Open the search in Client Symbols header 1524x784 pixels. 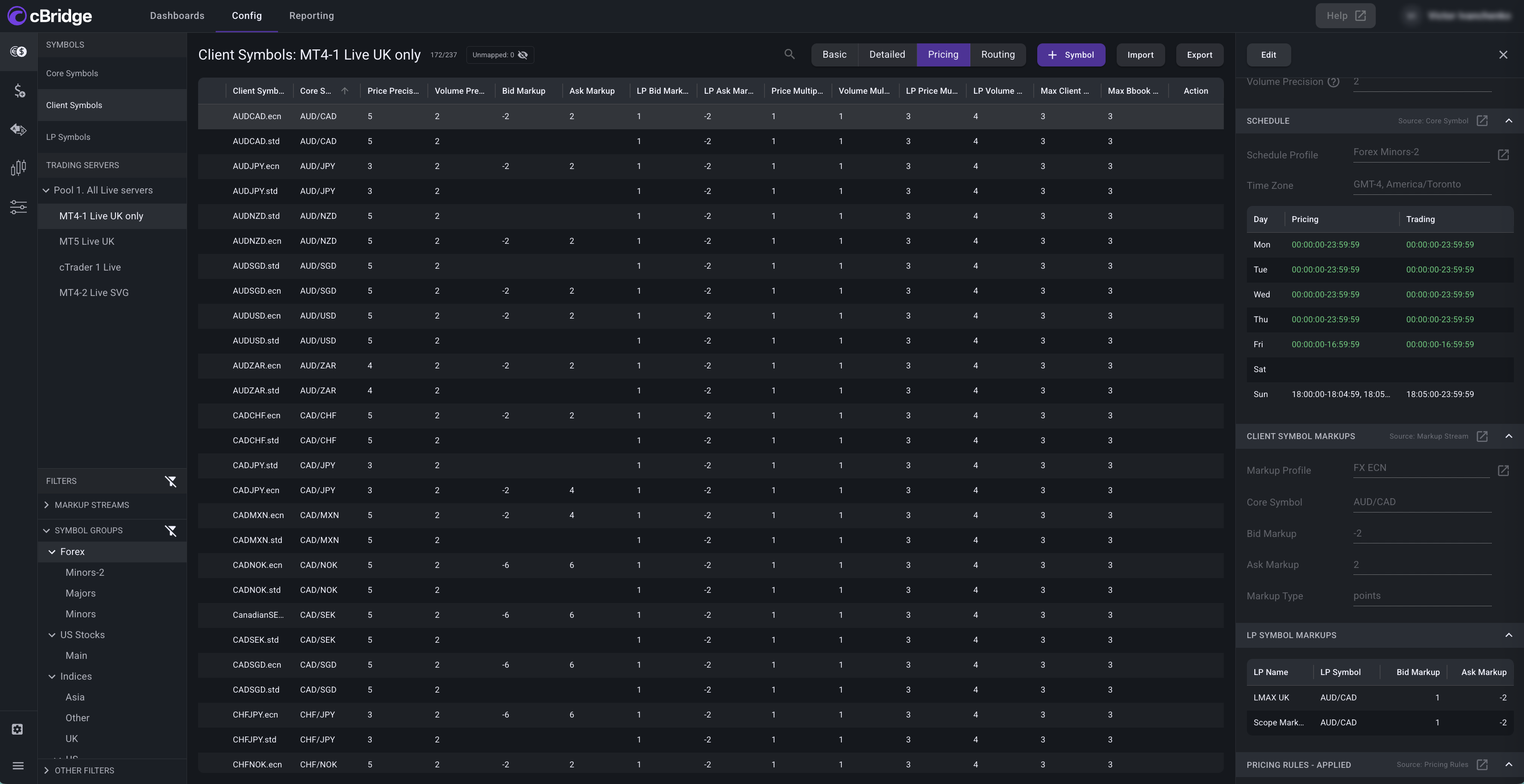click(789, 54)
